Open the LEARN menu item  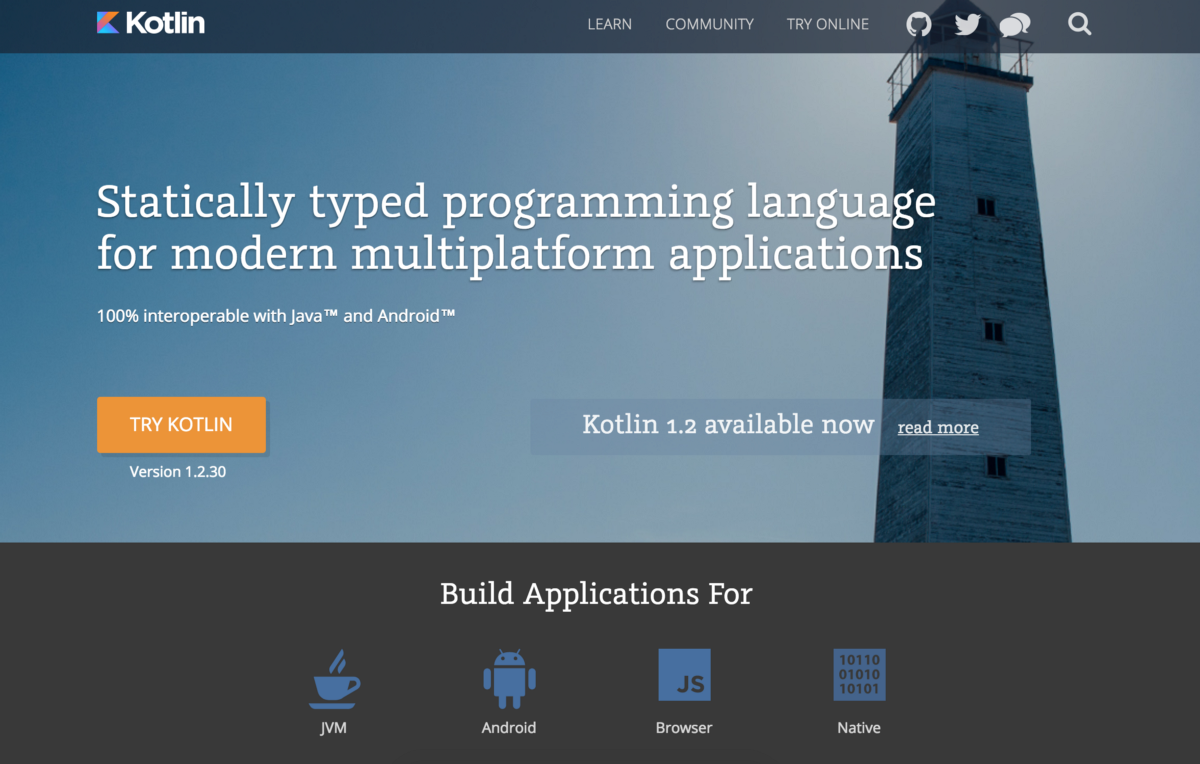(610, 24)
